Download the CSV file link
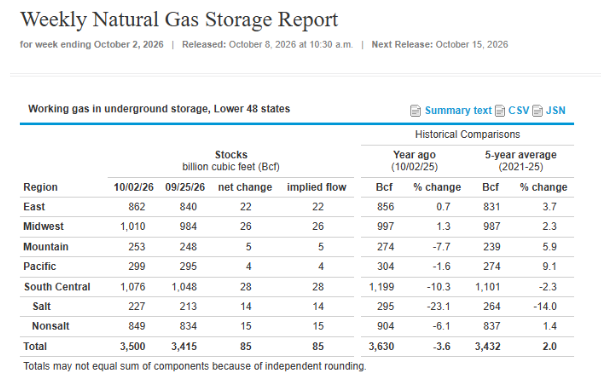This screenshot has width=614, height=377. click(518, 110)
